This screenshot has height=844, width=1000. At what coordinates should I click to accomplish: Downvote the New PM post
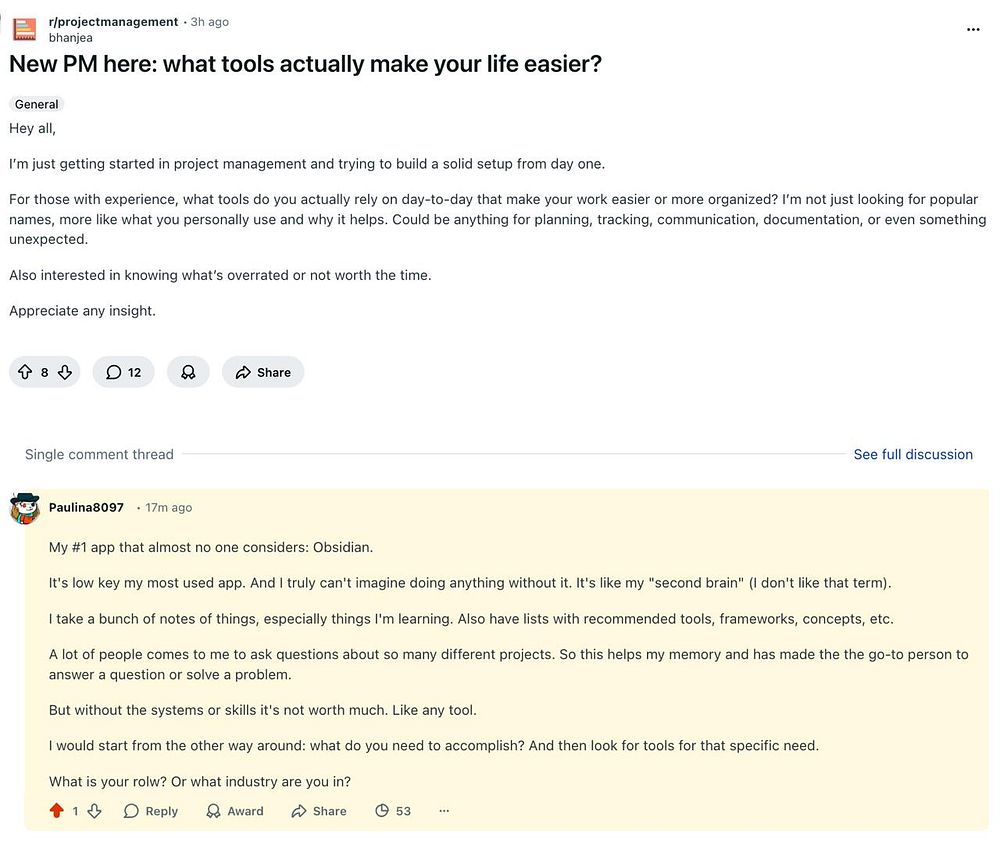click(x=65, y=372)
